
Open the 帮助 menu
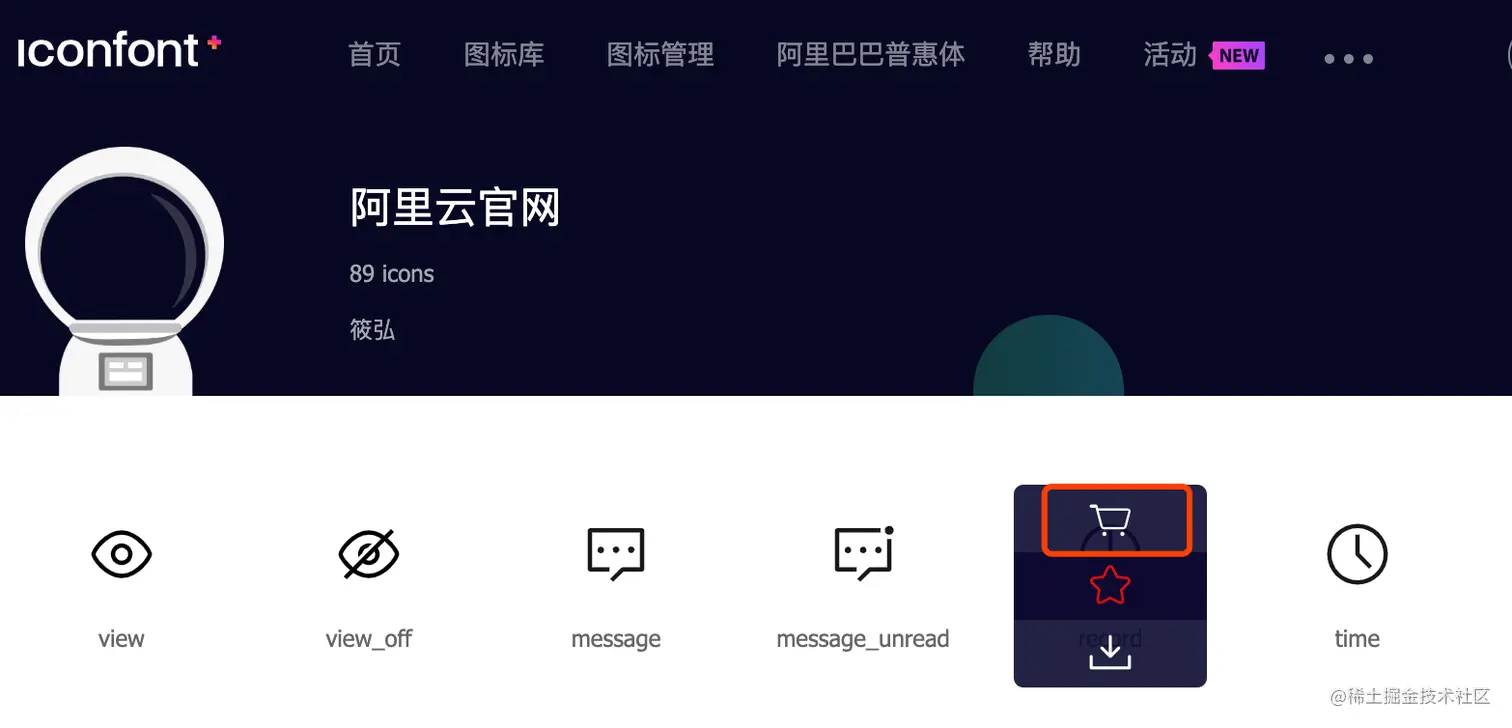(x=1055, y=54)
